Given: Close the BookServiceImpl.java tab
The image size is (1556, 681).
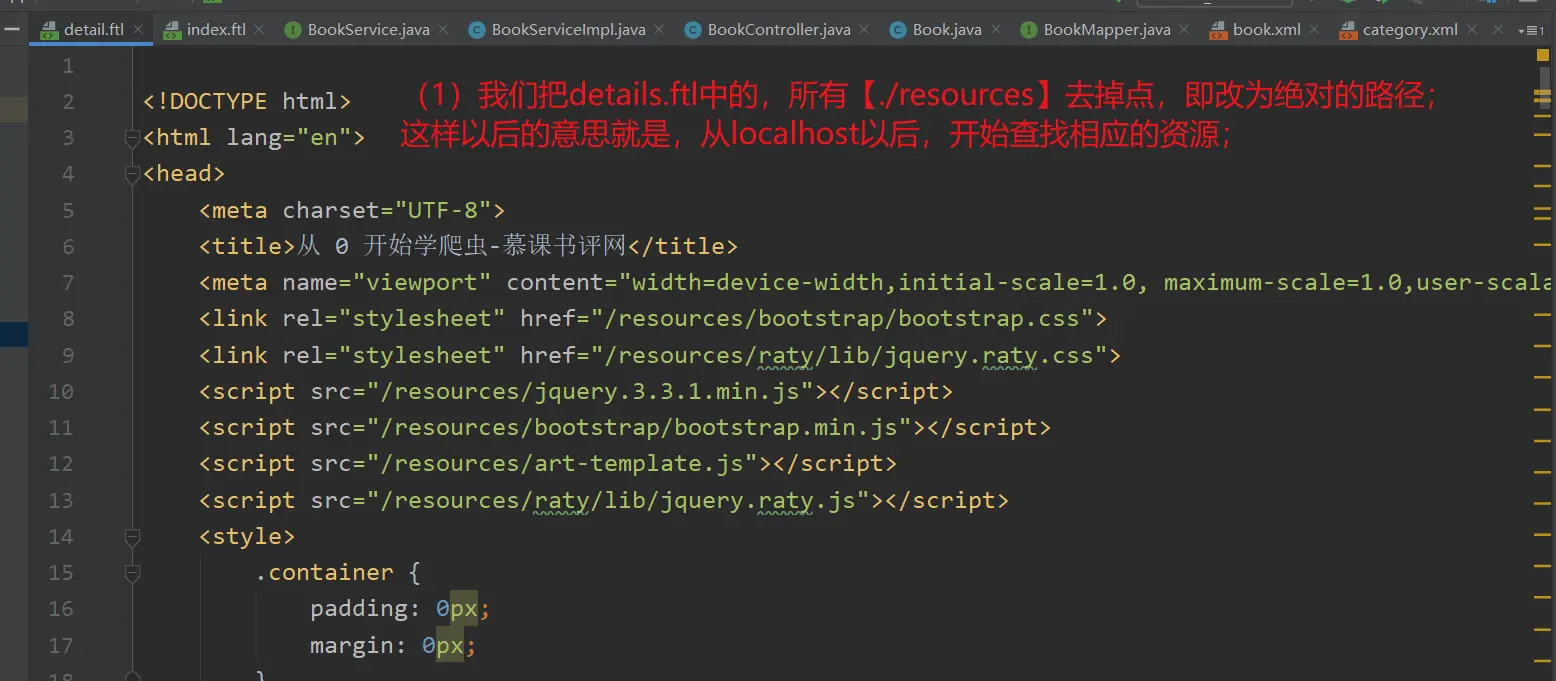Looking at the screenshot, I should (659, 30).
